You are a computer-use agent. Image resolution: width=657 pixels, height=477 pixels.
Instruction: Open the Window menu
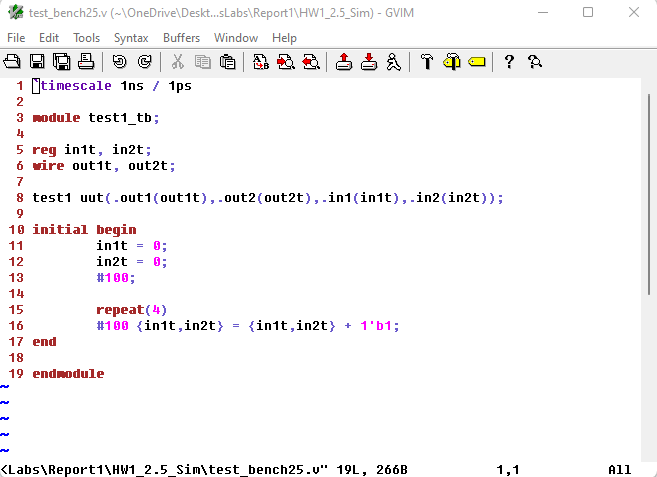pos(235,38)
